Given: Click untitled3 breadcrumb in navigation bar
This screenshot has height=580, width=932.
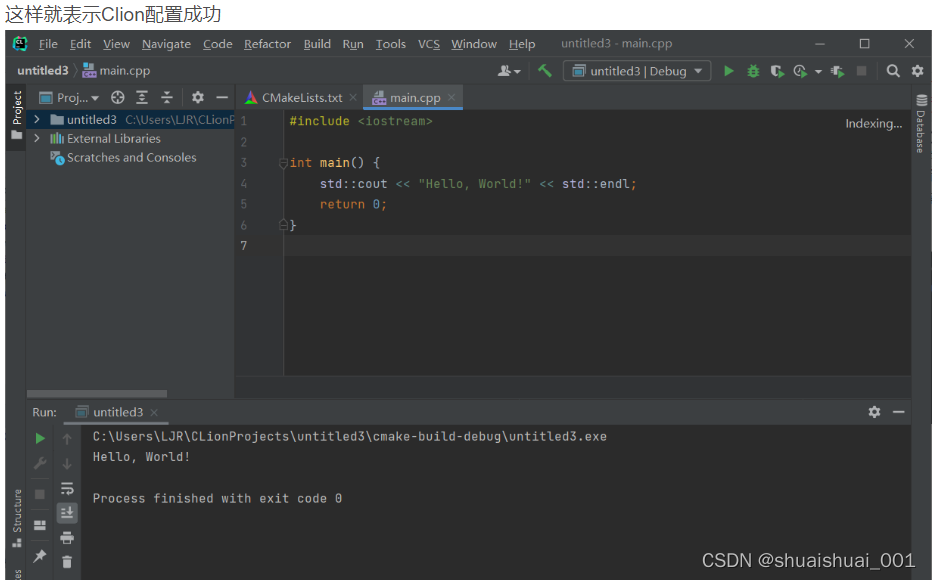Looking at the screenshot, I should pyautogui.click(x=43, y=71).
